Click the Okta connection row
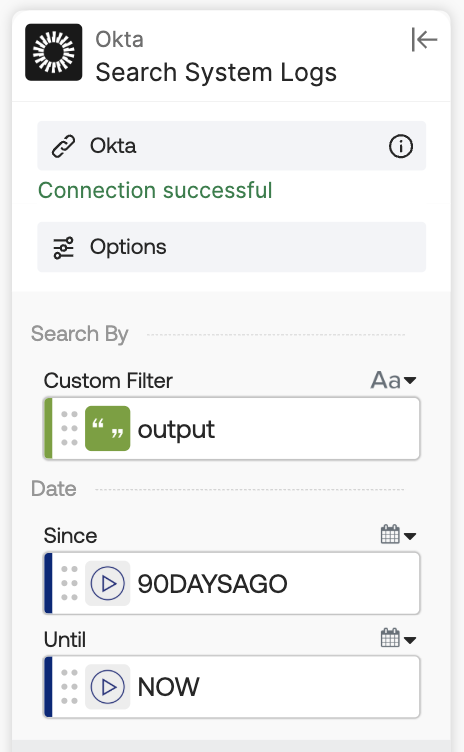This screenshot has width=464, height=752. pos(232,146)
